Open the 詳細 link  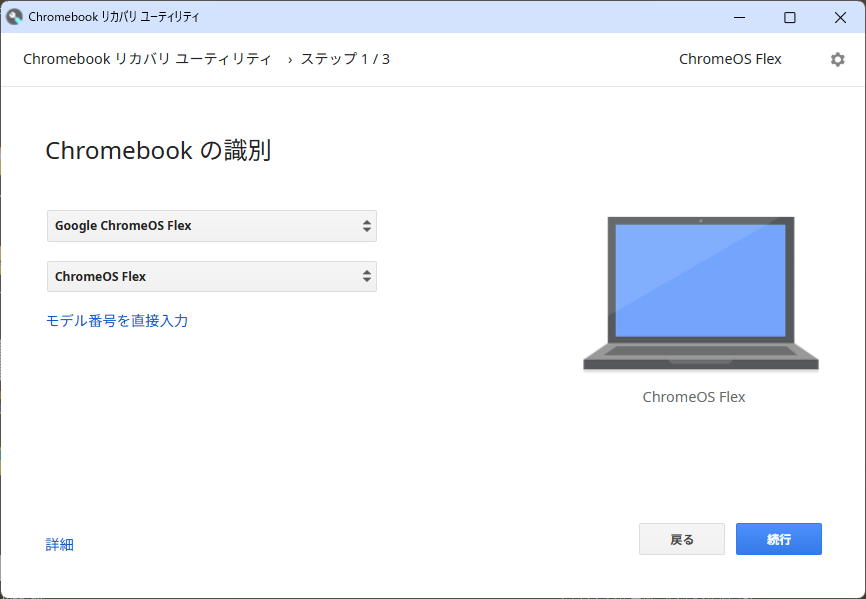(x=59, y=543)
